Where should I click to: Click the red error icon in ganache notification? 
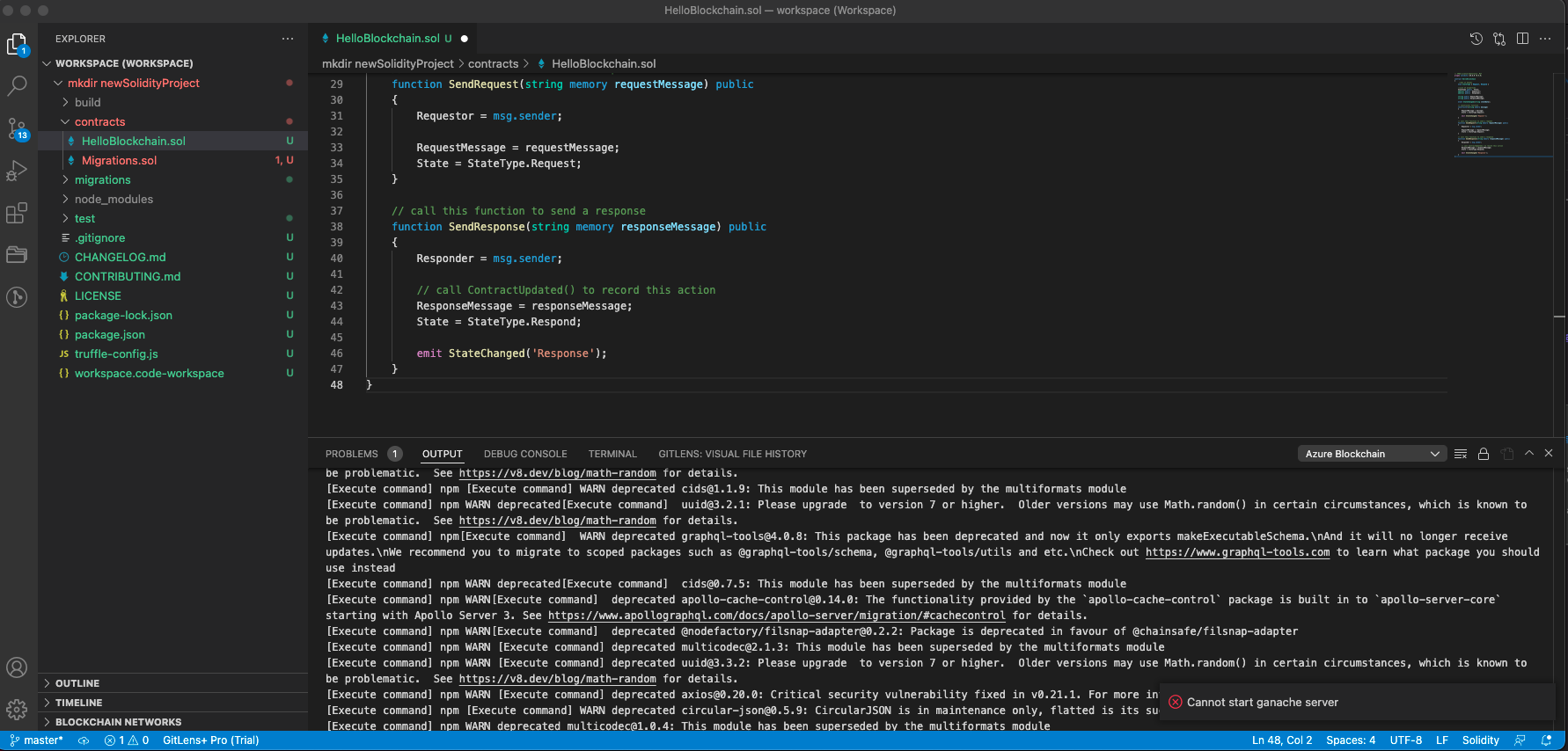(1176, 702)
